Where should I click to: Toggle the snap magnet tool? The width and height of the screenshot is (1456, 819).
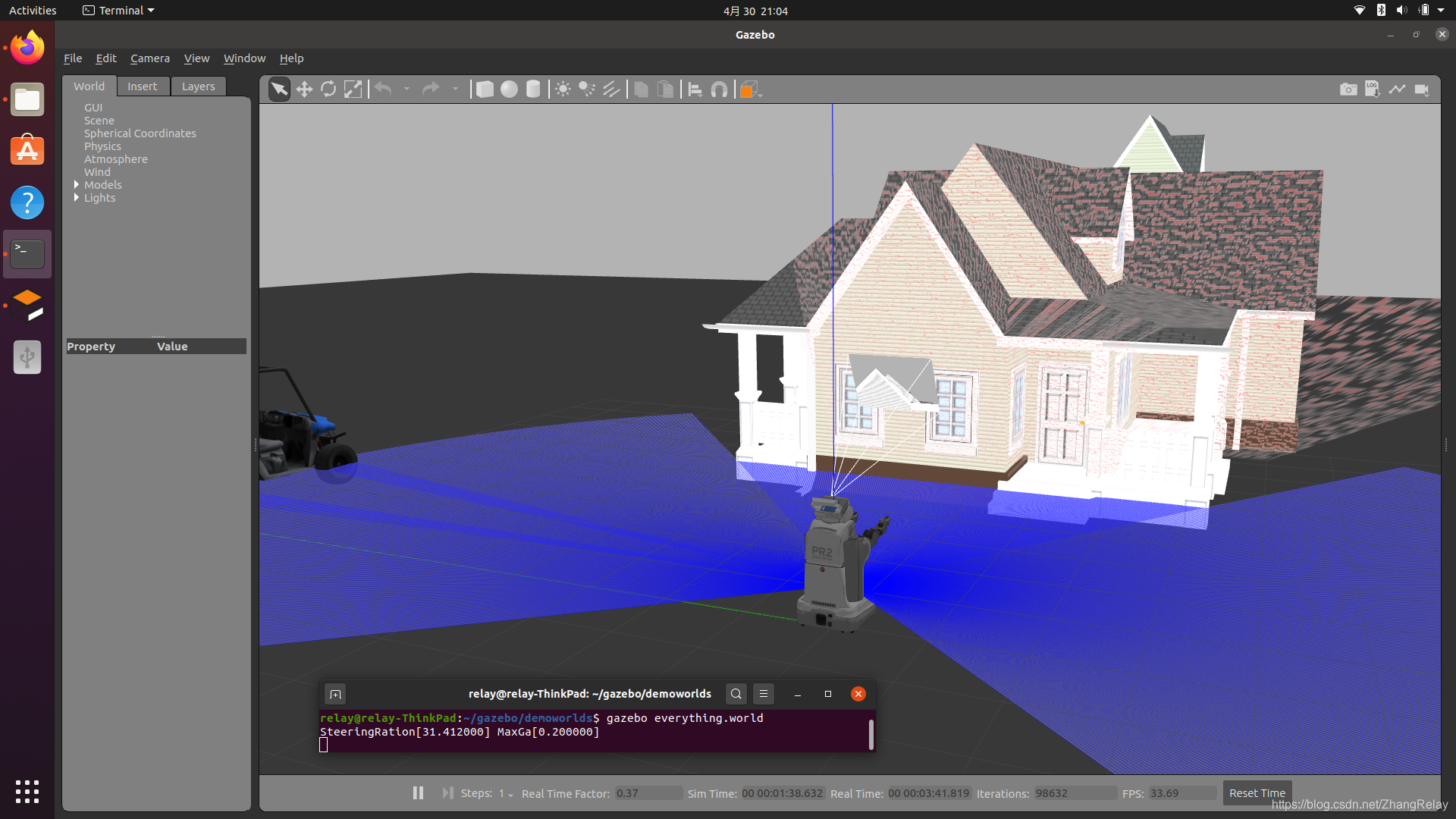[719, 89]
